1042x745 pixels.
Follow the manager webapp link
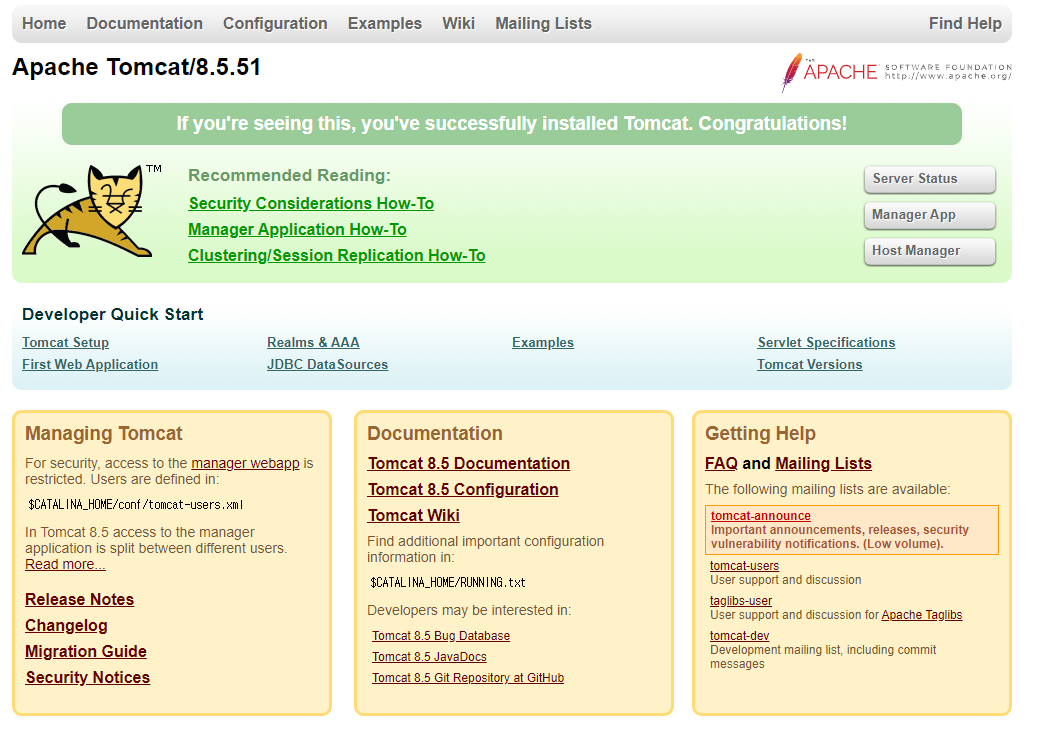click(245, 463)
